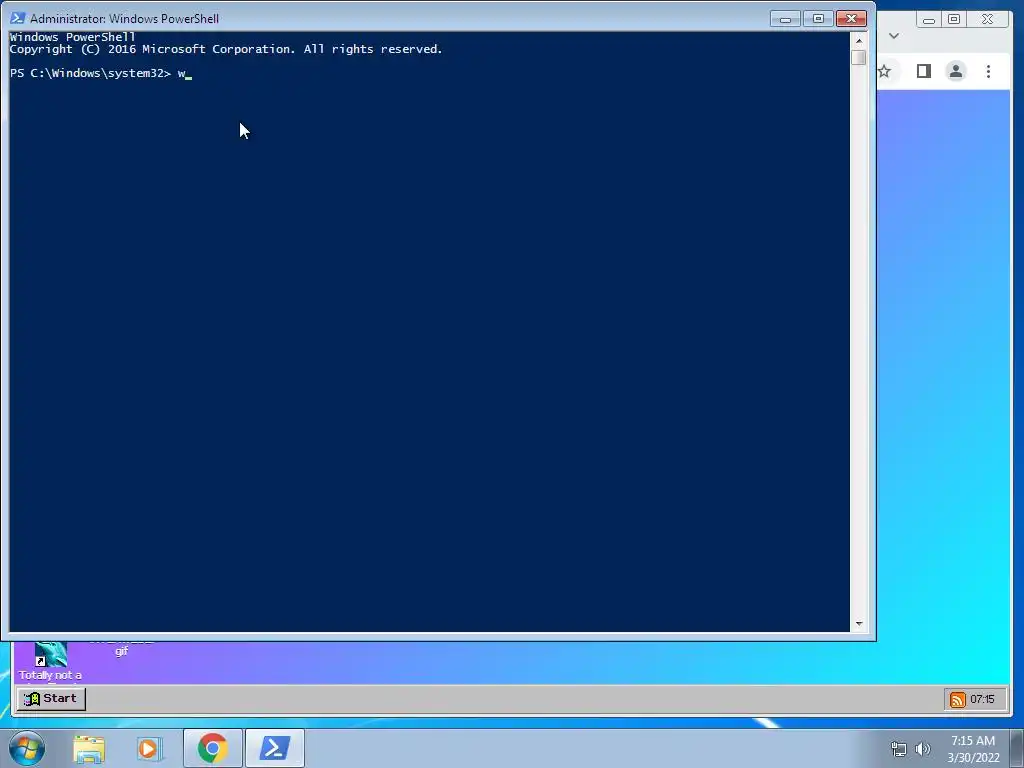
Task: Click the PowerShell scrollbar down arrow
Action: point(859,624)
